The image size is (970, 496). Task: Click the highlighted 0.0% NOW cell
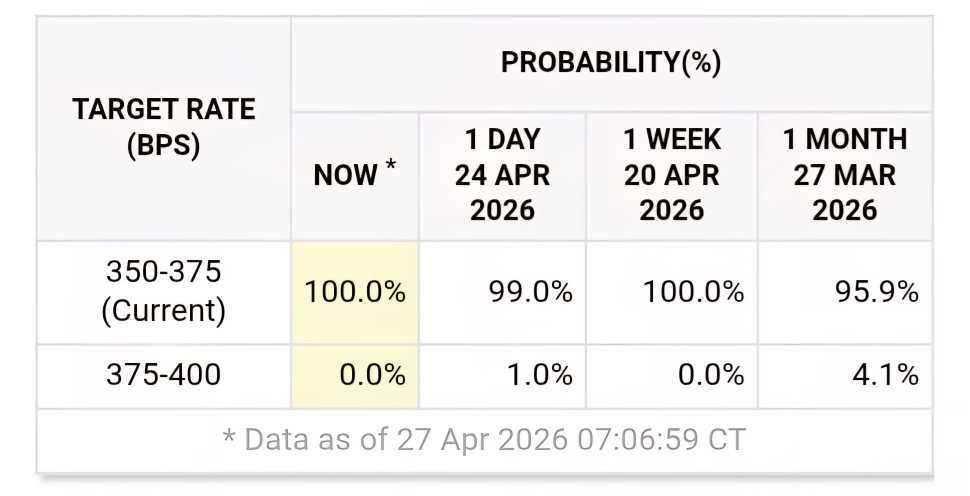(x=354, y=375)
